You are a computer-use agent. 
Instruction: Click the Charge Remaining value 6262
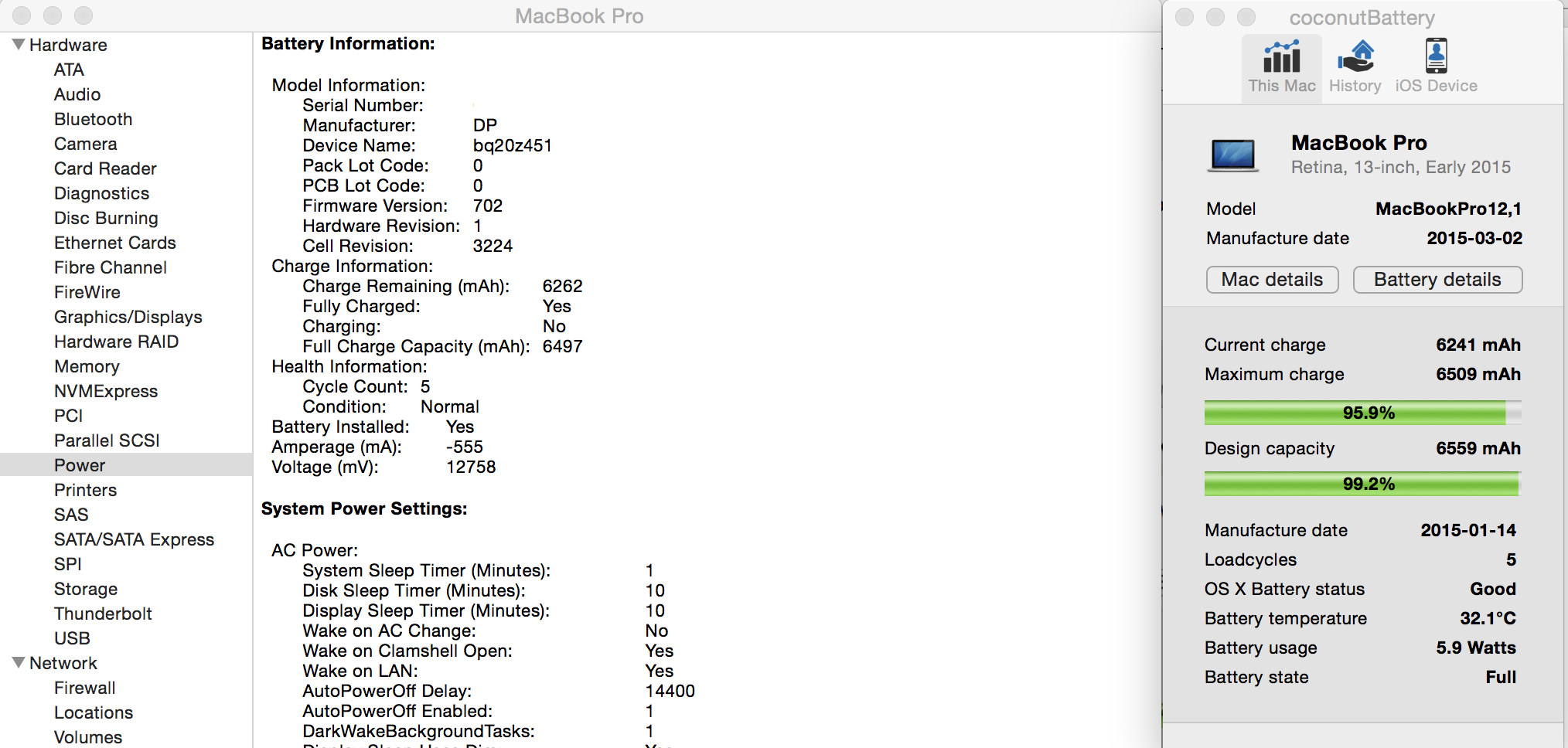click(x=562, y=286)
